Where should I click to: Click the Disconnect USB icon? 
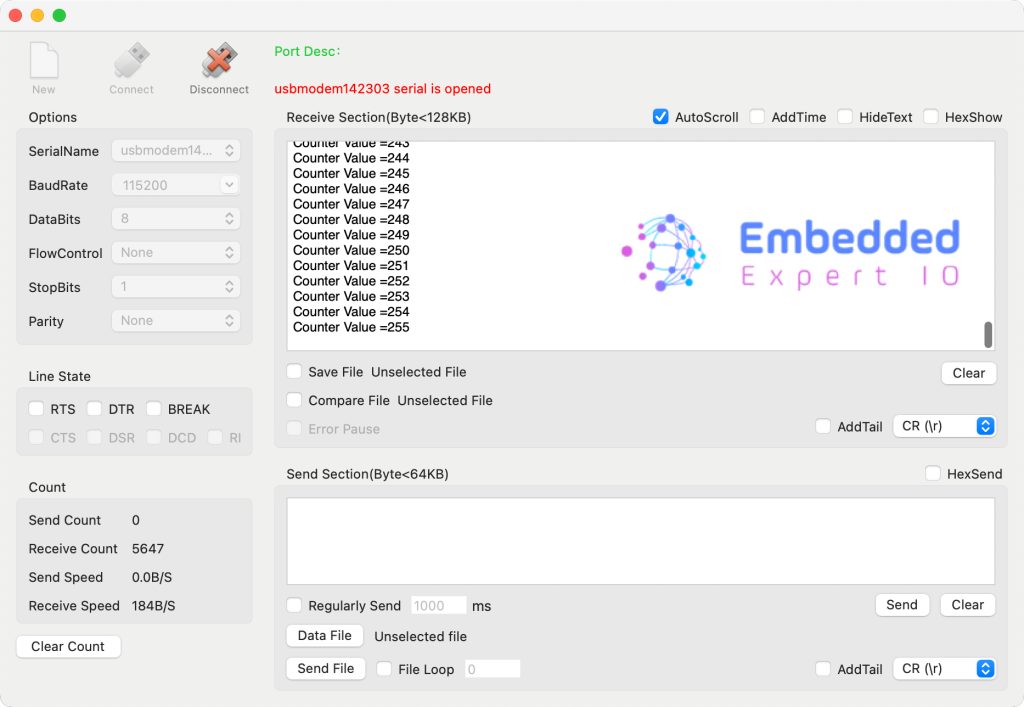click(219, 62)
